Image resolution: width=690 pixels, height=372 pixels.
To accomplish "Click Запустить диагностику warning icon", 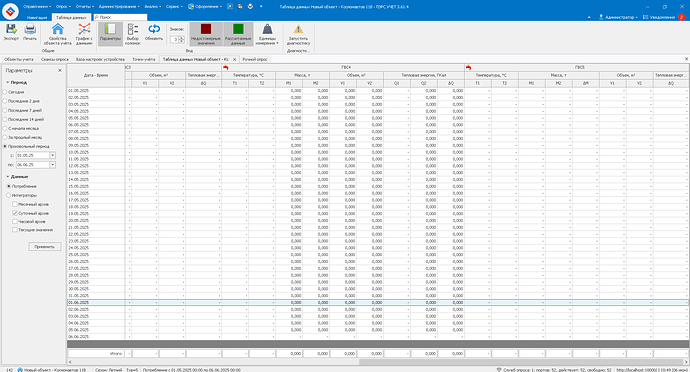I will click(x=298, y=29).
